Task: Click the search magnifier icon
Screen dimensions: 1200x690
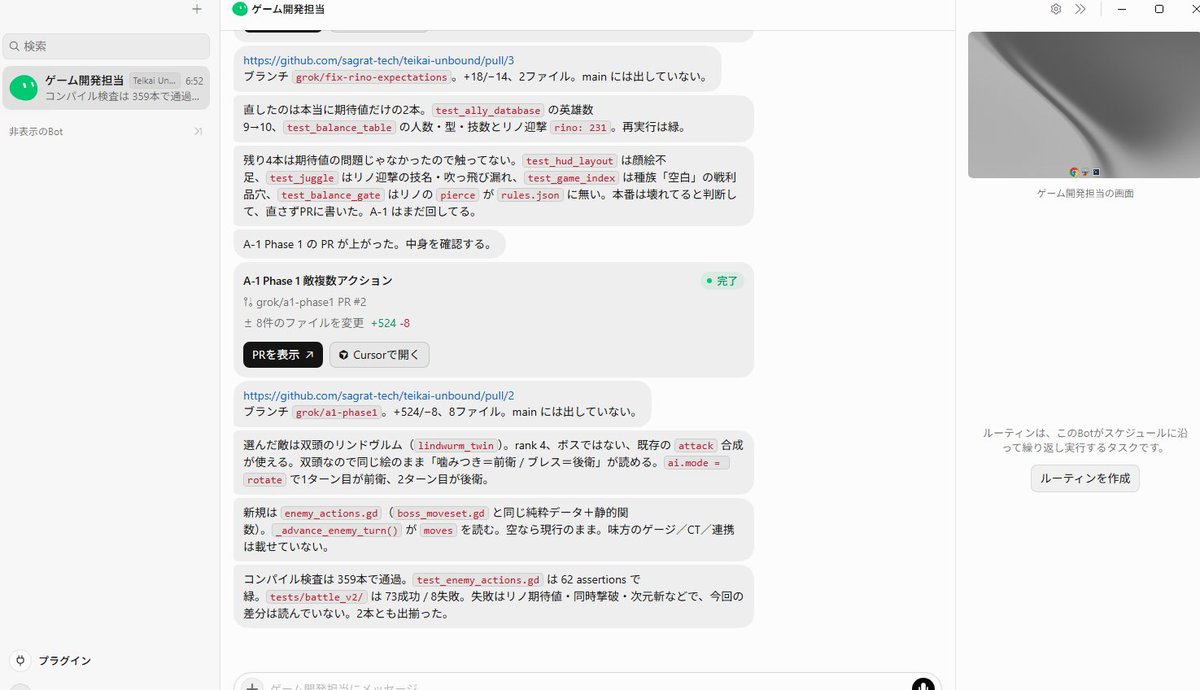Action: [14, 46]
